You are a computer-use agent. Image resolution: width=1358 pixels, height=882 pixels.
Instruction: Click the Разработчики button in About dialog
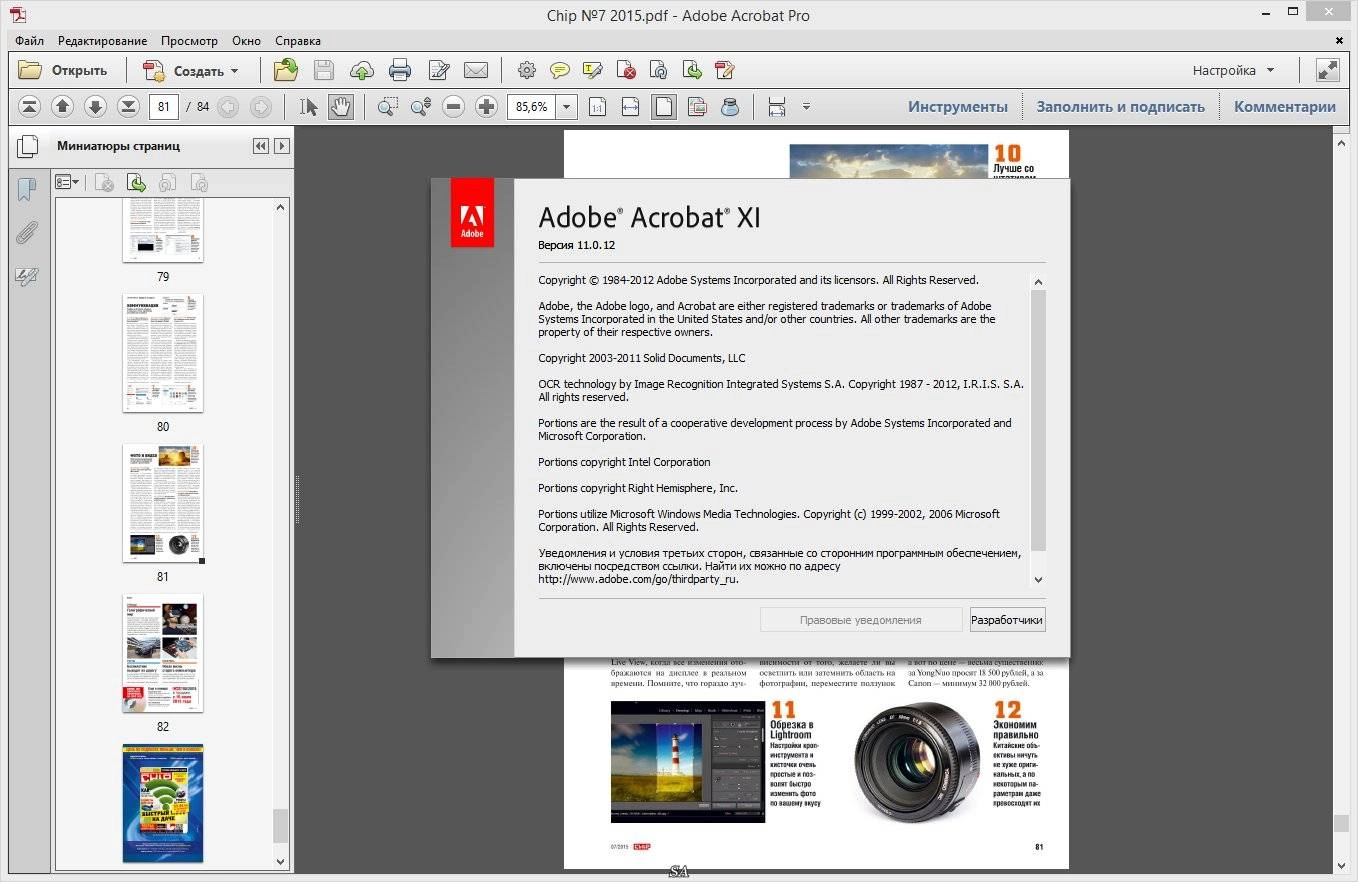[1007, 620]
